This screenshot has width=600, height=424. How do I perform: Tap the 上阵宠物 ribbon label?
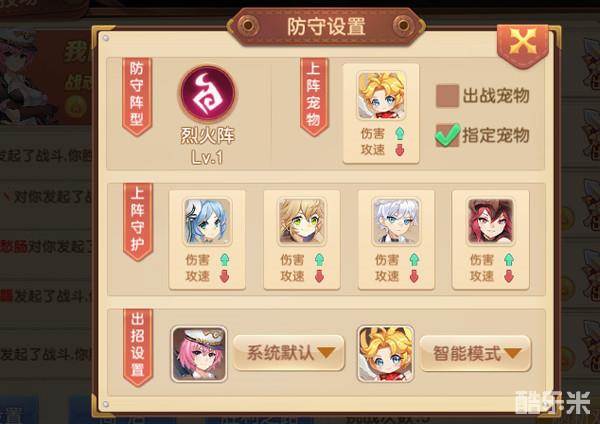tap(314, 96)
